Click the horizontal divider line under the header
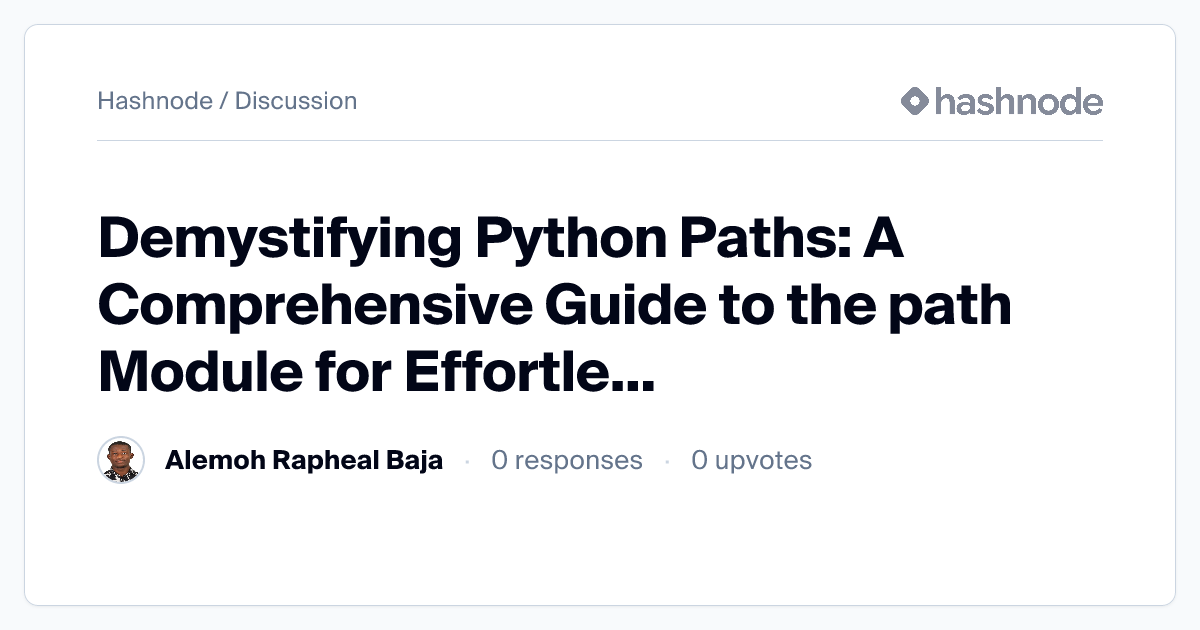Screen dimensions: 1200x630 click(600, 141)
